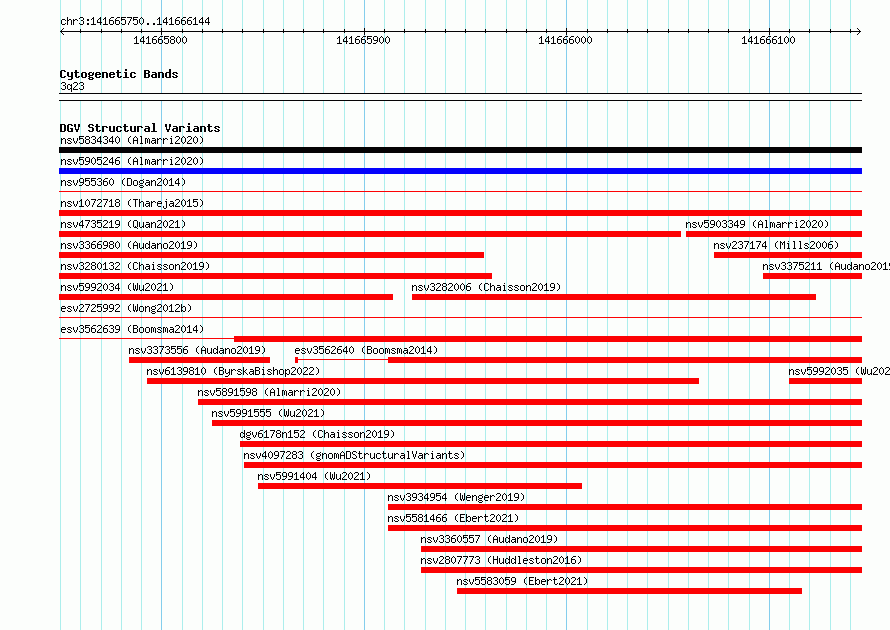Select the red bar under nsv5583059
Screen dimensions: 890x630
[x=629, y=591]
